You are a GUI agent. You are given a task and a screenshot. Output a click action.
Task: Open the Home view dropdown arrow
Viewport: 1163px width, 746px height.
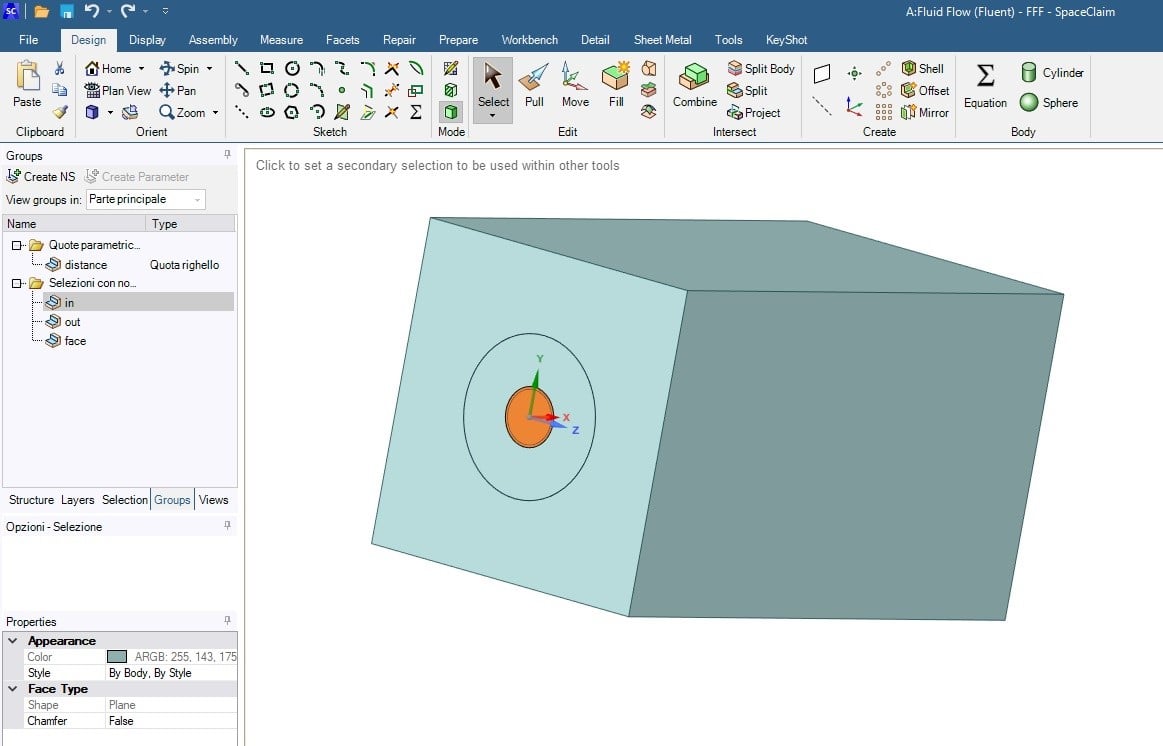[x=141, y=68]
